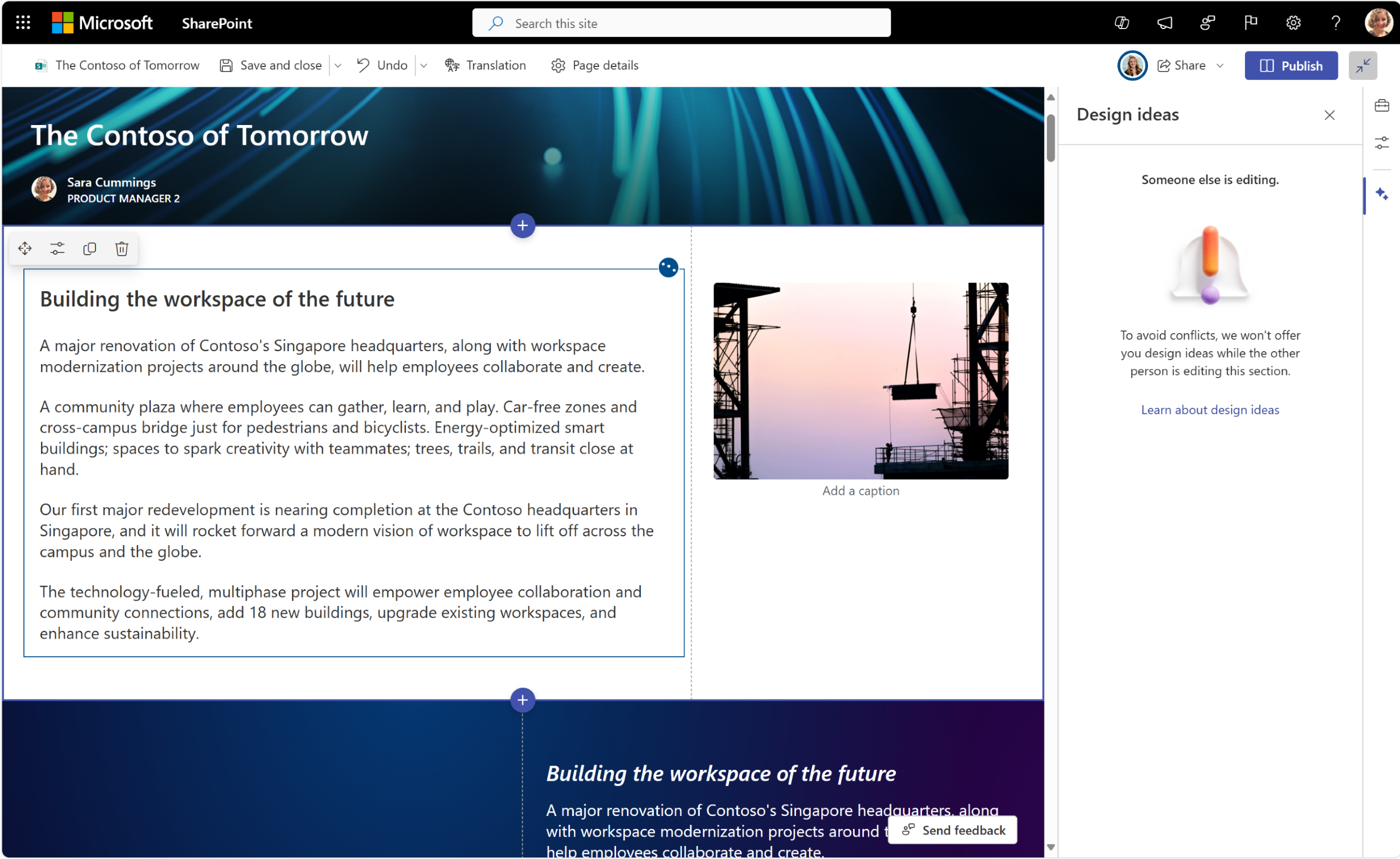Expand the Share dropdown arrow

pyautogui.click(x=1222, y=66)
